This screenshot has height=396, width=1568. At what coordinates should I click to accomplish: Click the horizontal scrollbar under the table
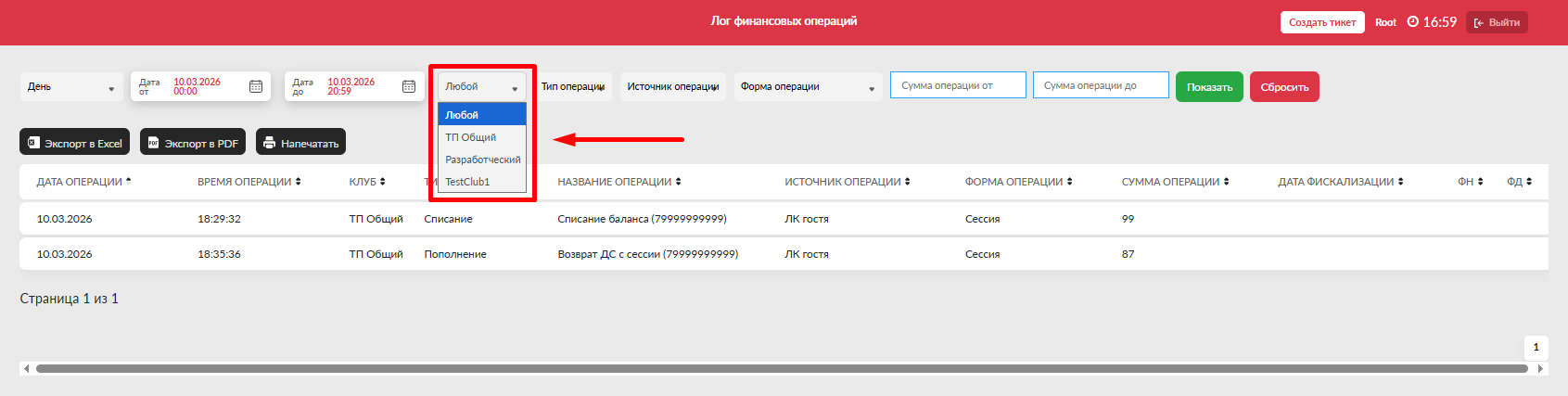pos(781,368)
